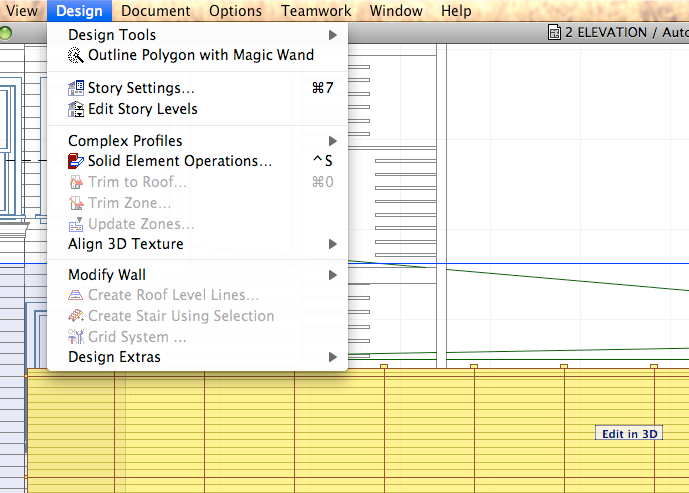
Task: Click the Grid System ... menu text
Action: click(137, 337)
